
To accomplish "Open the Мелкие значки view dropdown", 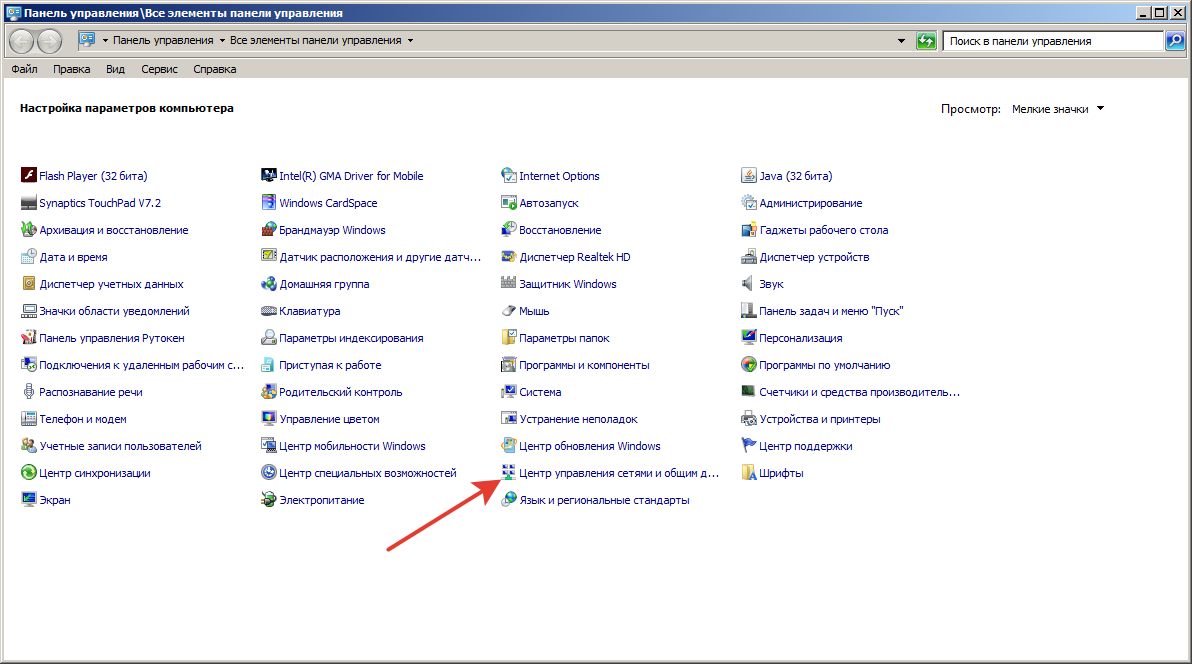I will (x=1057, y=109).
